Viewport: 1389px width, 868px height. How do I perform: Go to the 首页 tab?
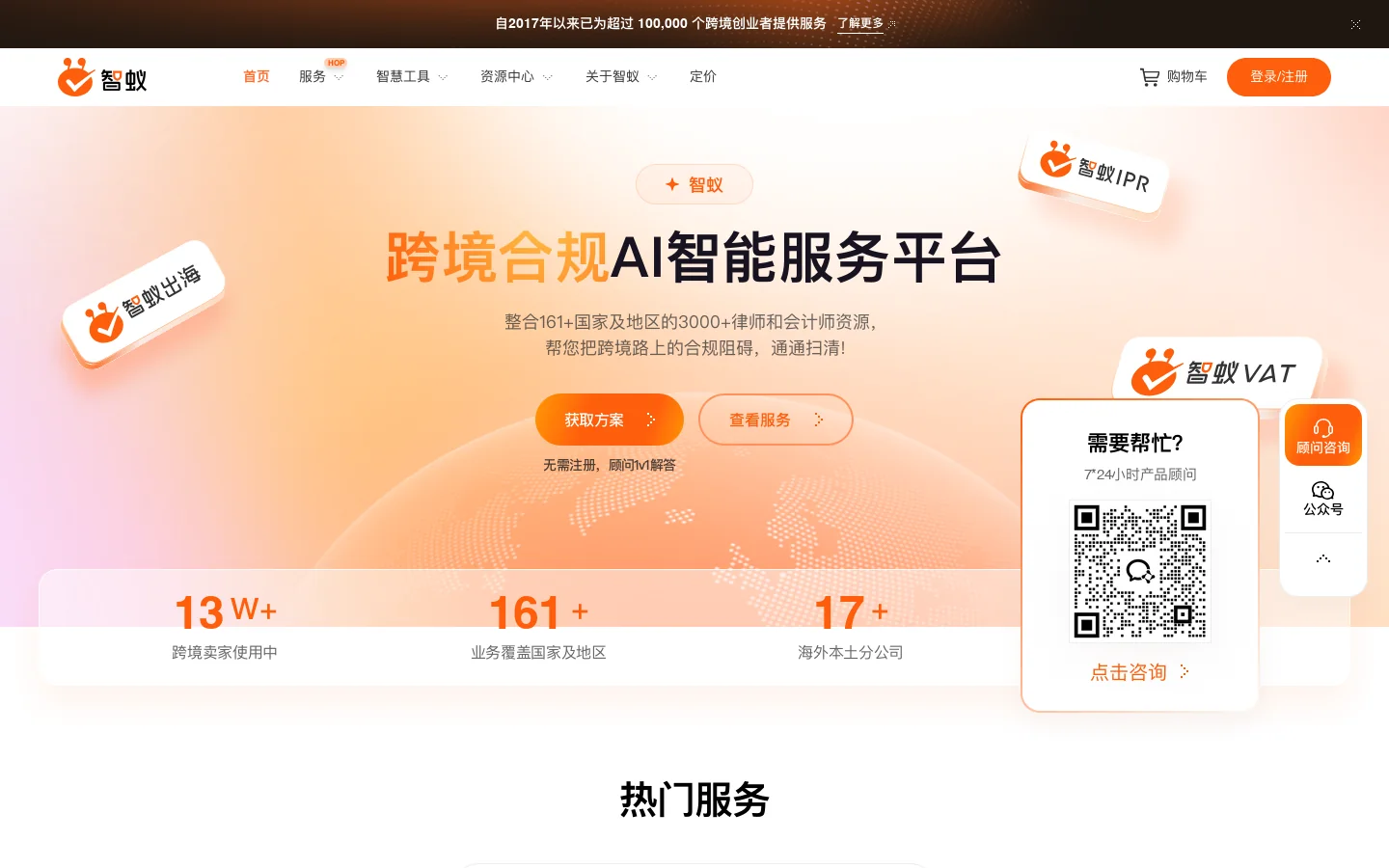pyautogui.click(x=257, y=76)
